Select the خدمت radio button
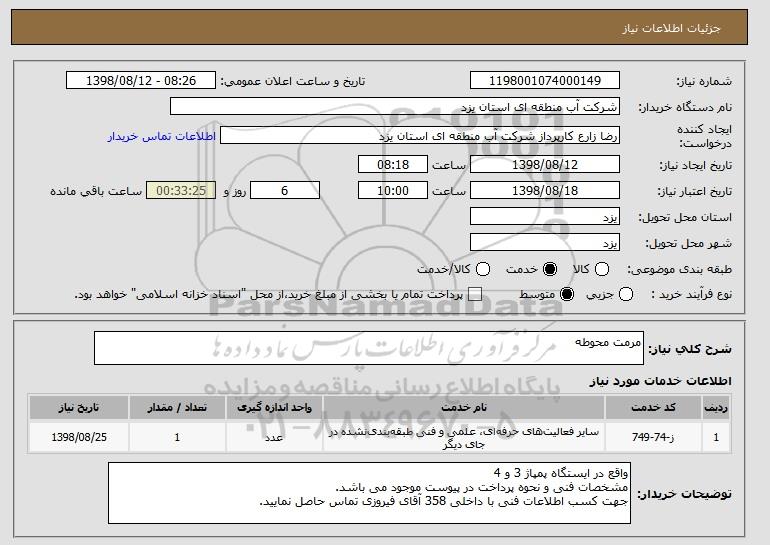 [550, 269]
